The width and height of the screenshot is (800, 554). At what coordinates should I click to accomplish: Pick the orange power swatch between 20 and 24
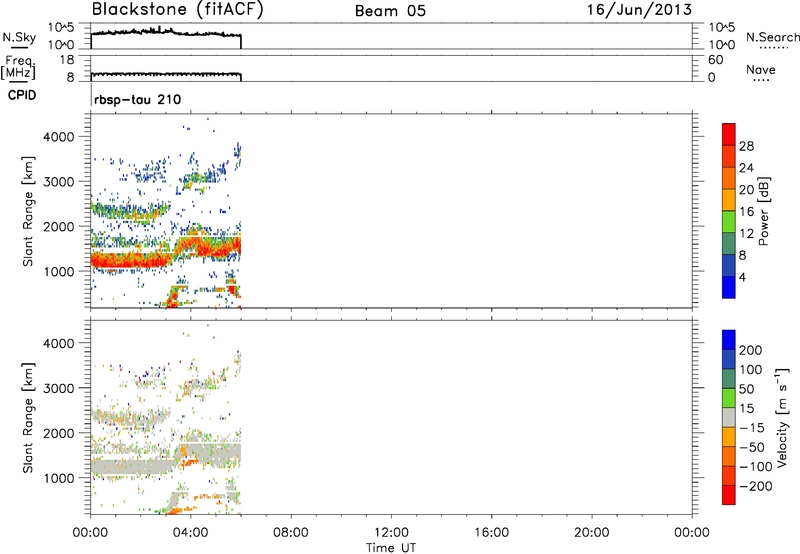pos(729,178)
